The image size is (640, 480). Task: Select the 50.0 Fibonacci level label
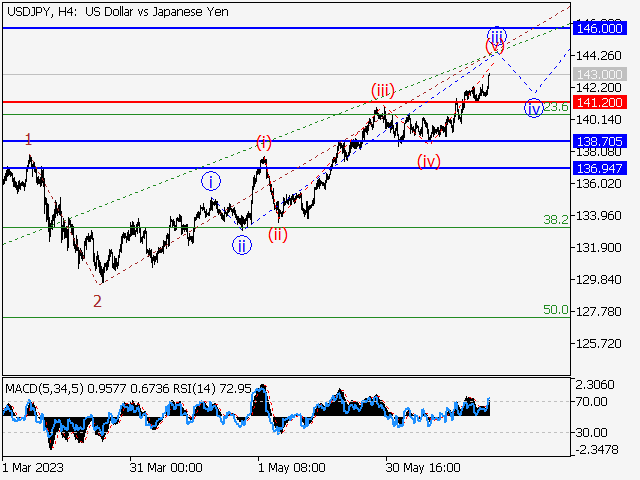[556, 310]
